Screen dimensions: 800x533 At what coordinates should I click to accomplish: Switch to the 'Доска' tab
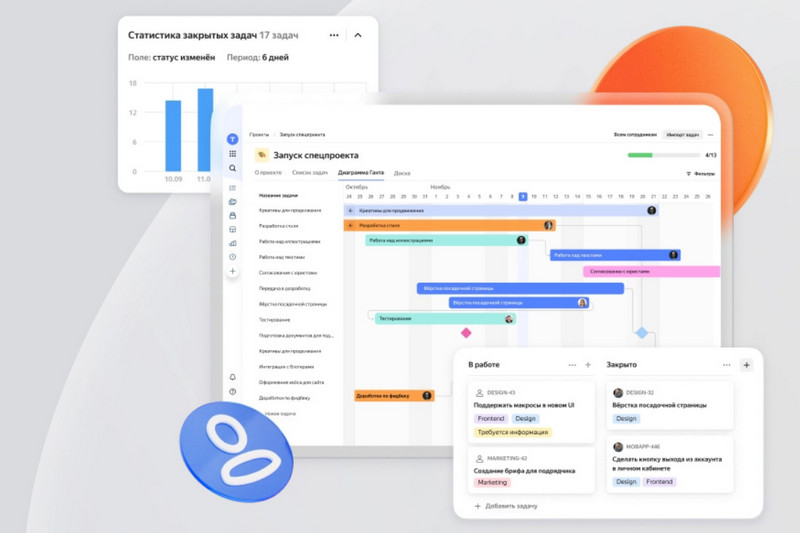[402, 173]
